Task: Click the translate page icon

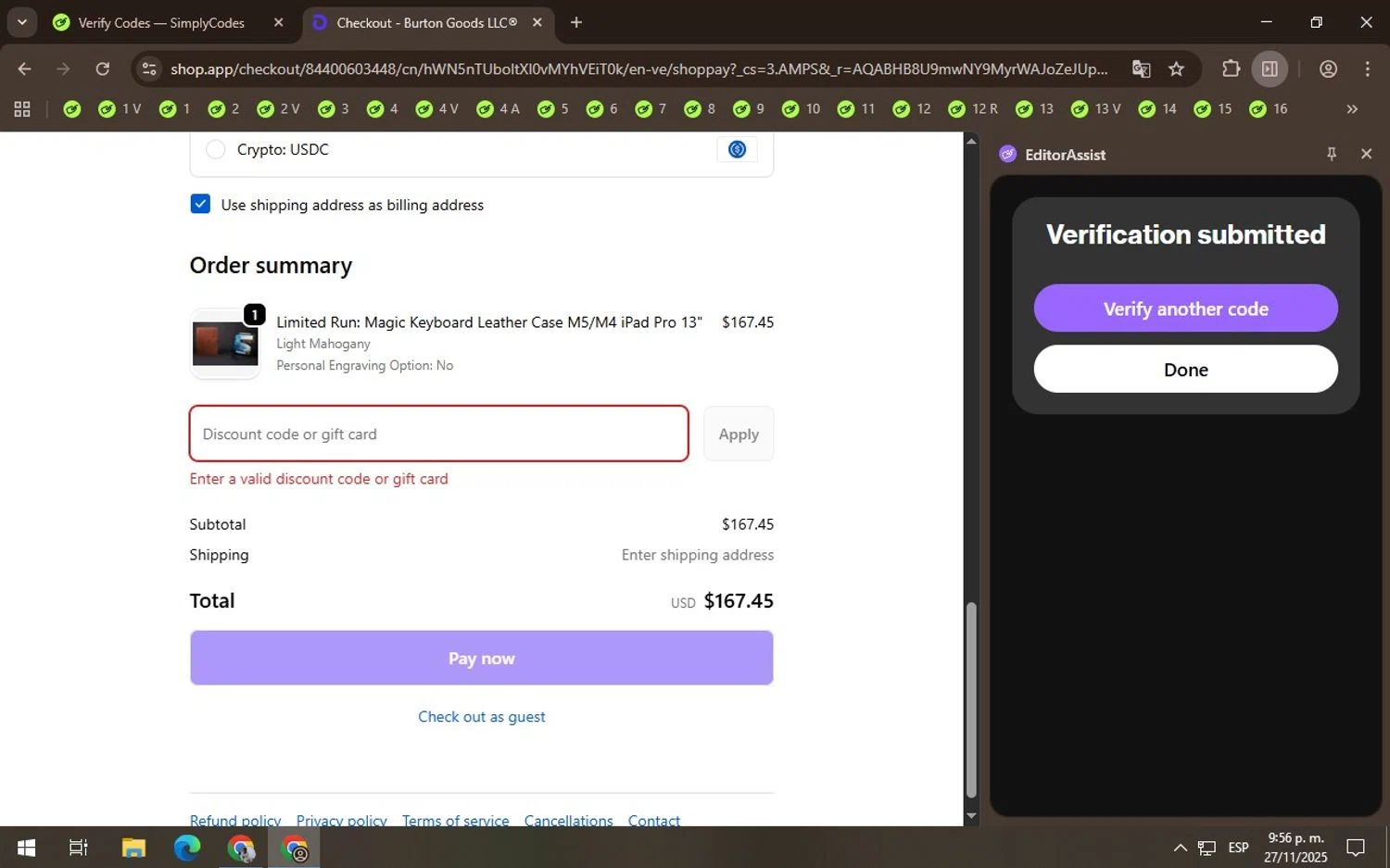Action: pyautogui.click(x=1142, y=69)
